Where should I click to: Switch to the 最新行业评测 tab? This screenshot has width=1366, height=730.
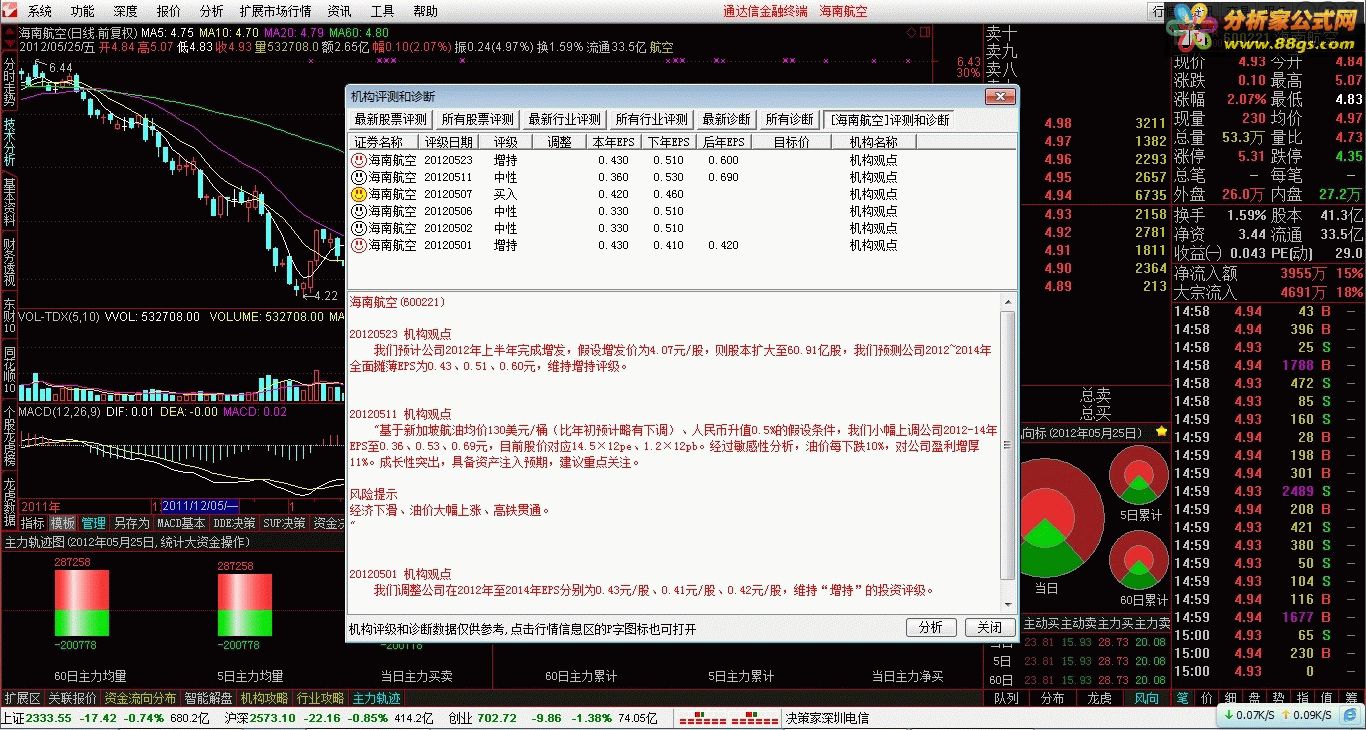pos(565,119)
